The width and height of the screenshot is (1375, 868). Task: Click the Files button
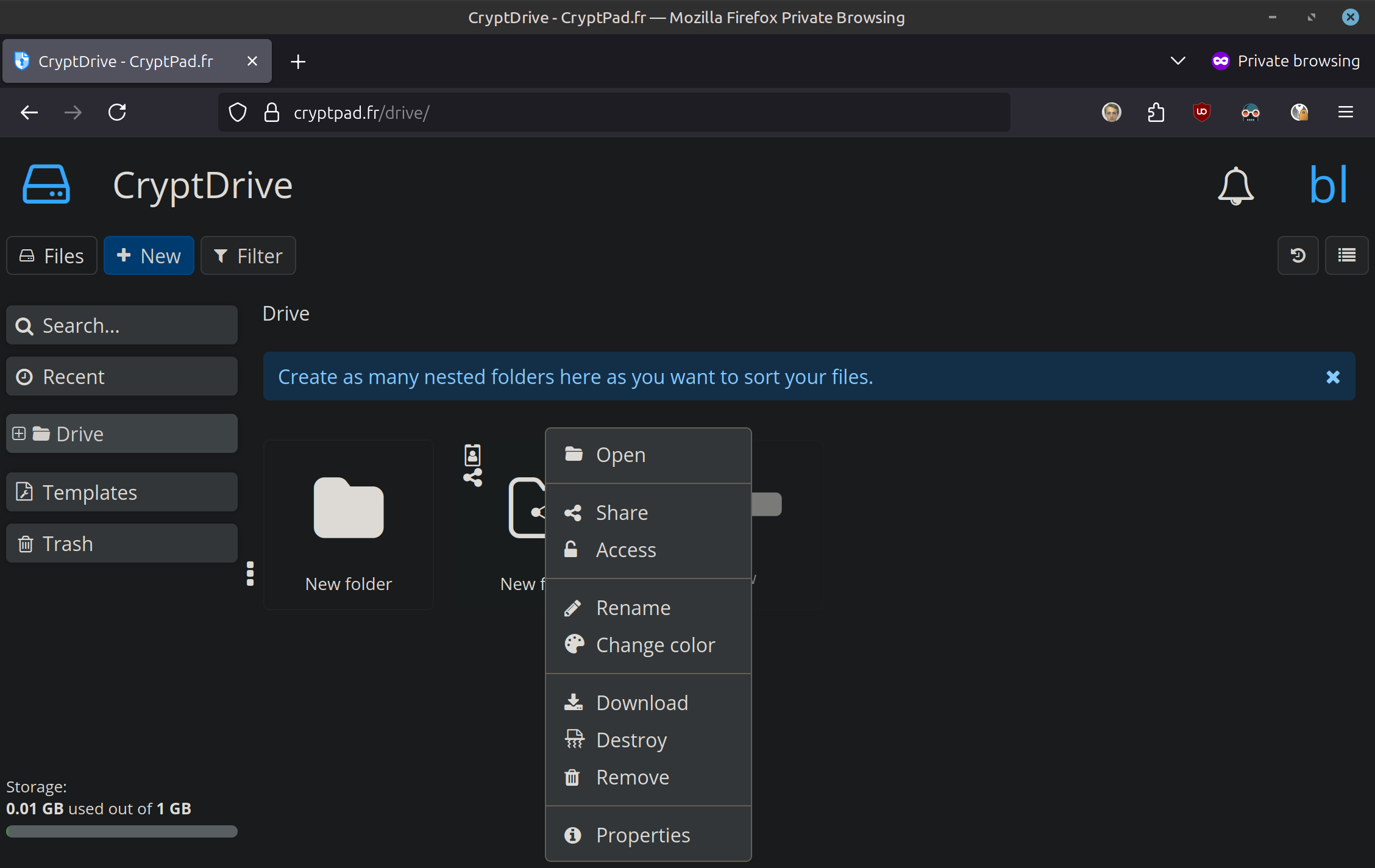52,255
